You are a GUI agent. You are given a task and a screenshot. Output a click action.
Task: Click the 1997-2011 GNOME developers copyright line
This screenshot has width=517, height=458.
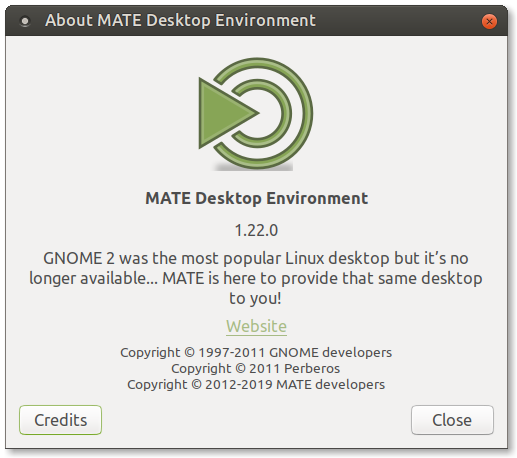click(256, 353)
